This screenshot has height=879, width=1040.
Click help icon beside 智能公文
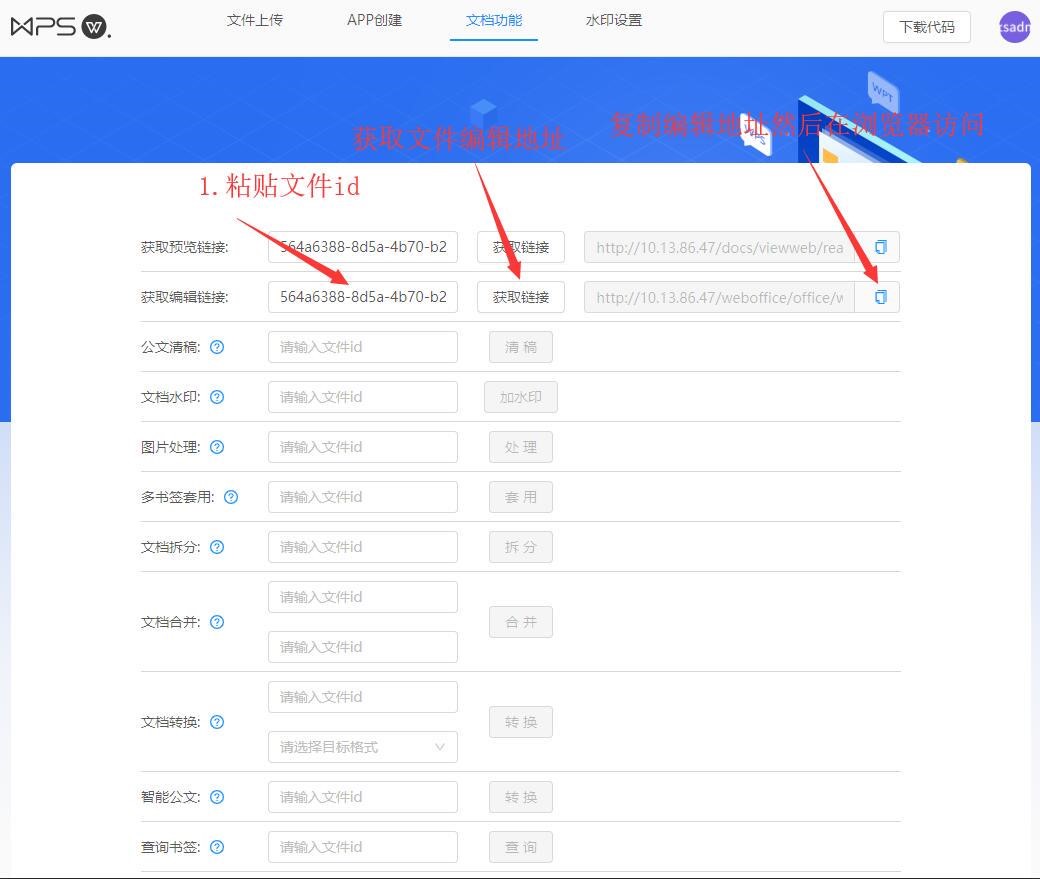[217, 797]
